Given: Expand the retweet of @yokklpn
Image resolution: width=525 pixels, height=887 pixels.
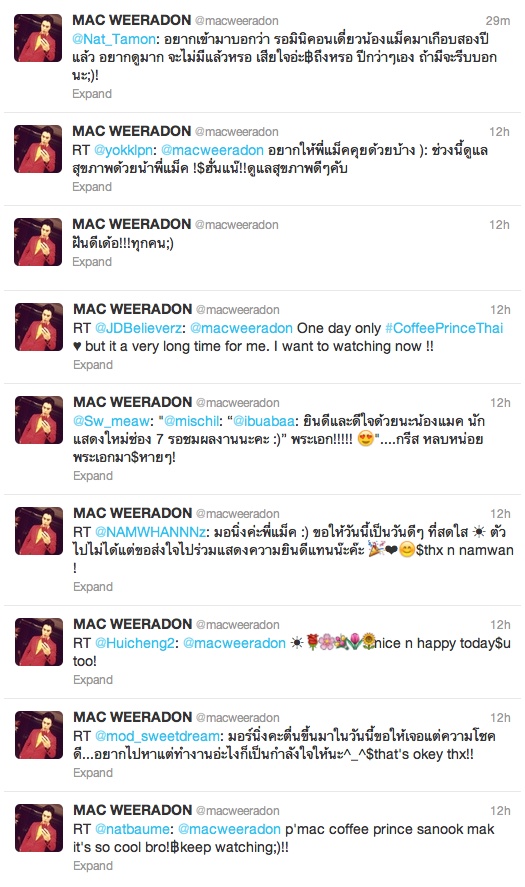Looking at the screenshot, I should pyautogui.click(x=92, y=187).
